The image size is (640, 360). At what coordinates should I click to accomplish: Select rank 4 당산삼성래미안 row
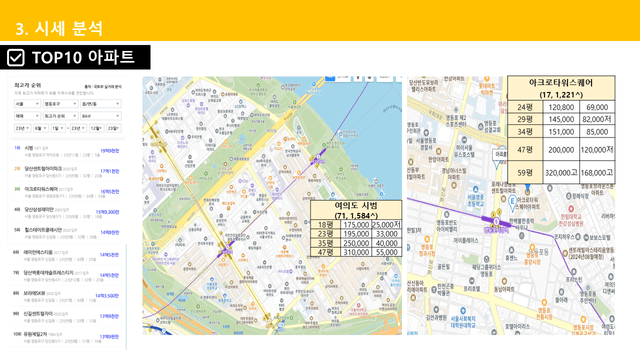tap(67, 212)
